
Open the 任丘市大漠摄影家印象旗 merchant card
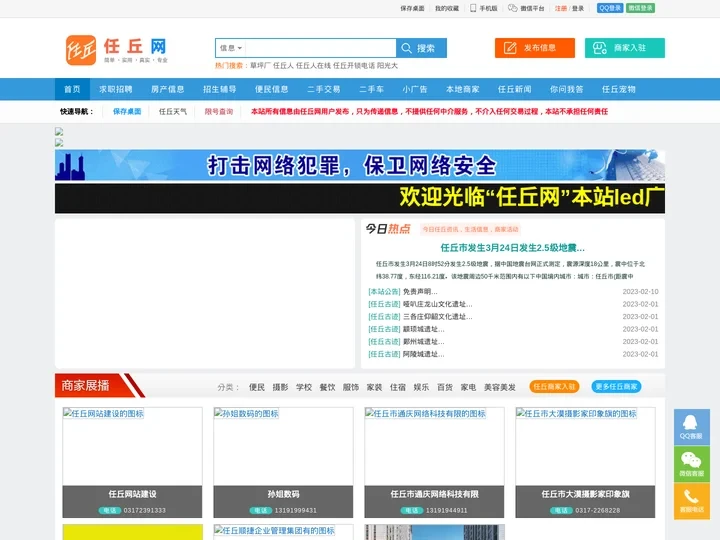tap(585, 462)
